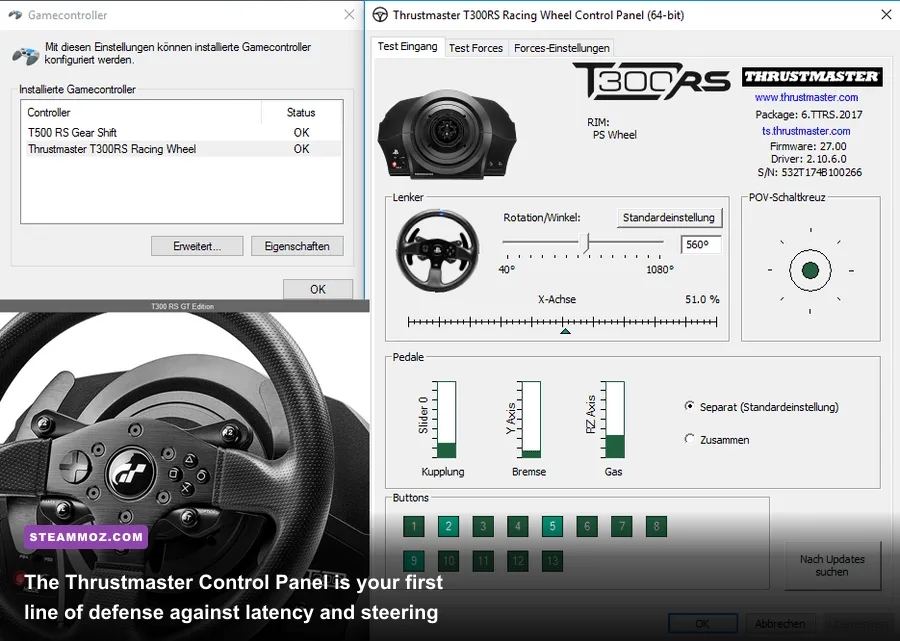Click button indicator 8
The height and width of the screenshot is (641, 900).
click(656, 526)
